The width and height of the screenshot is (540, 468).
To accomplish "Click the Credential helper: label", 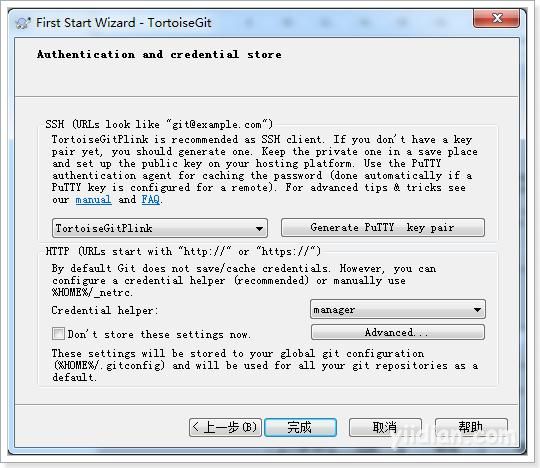I will [x=105, y=310].
